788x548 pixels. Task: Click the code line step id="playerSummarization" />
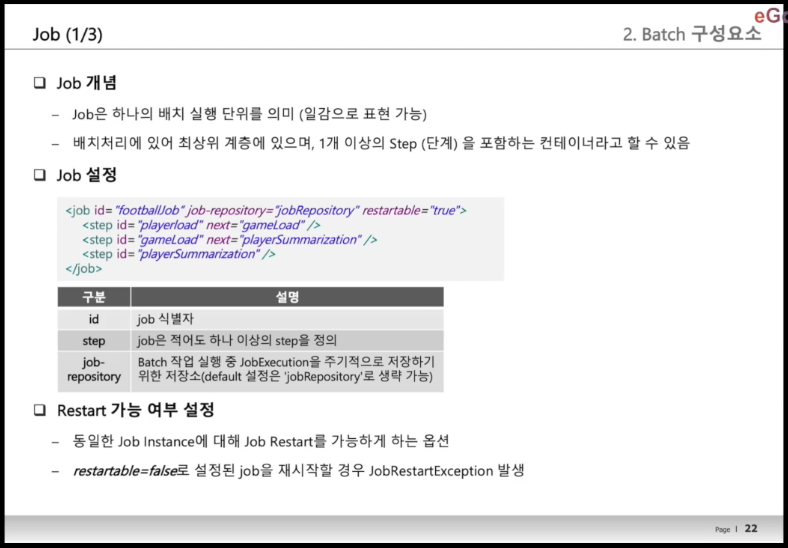click(179, 254)
